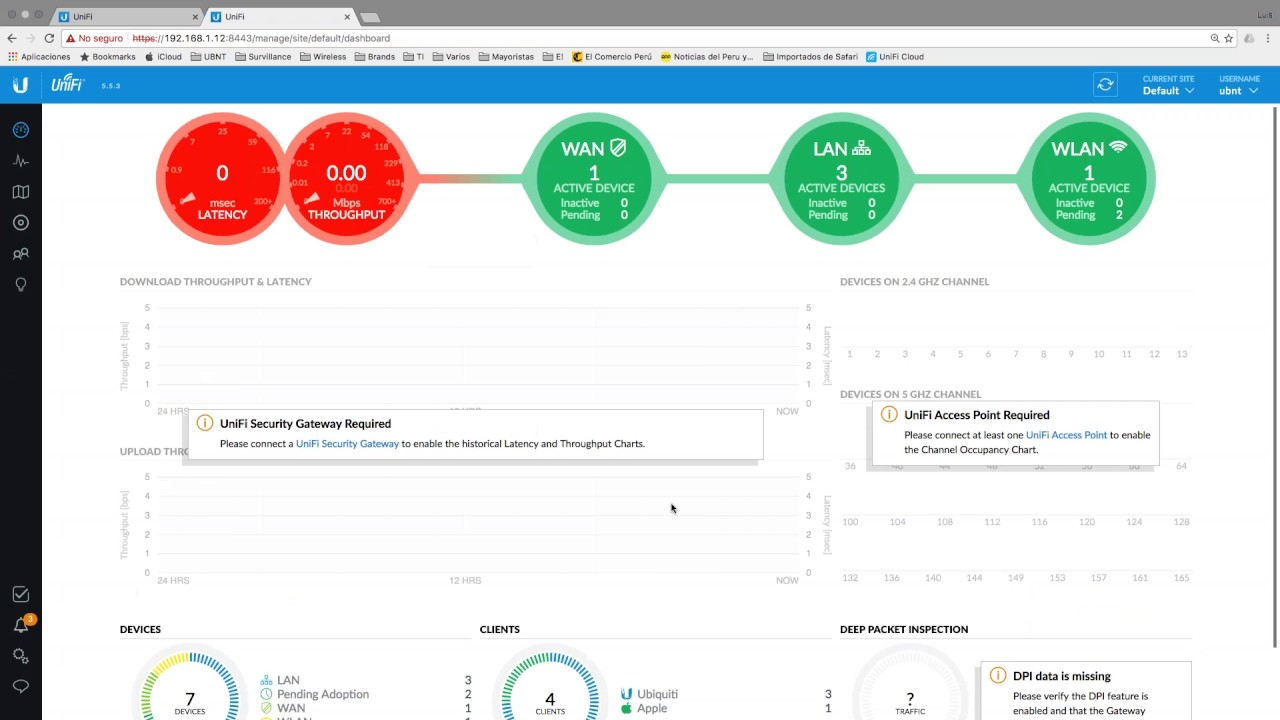The height and width of the screenshot is (720, 1280).
Task: Open the Noticias del Peru bookmark
Action: (x=707, y=57)
